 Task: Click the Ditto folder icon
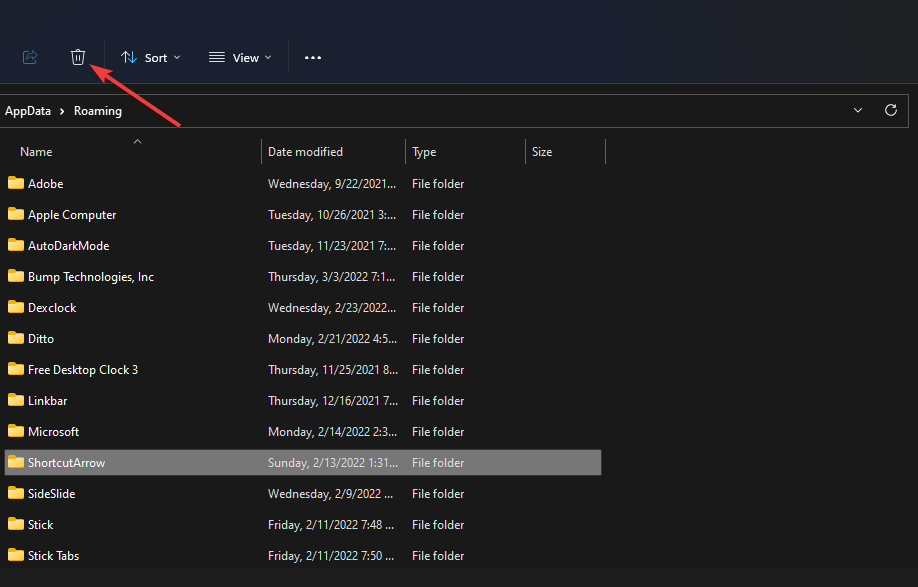[x=15, y=338]
